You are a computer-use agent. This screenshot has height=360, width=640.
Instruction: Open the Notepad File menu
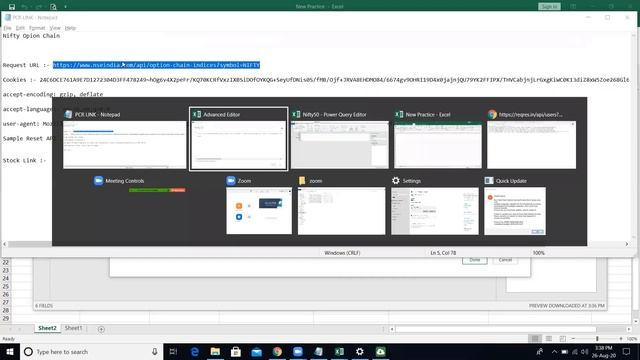[x=7, y=28]
